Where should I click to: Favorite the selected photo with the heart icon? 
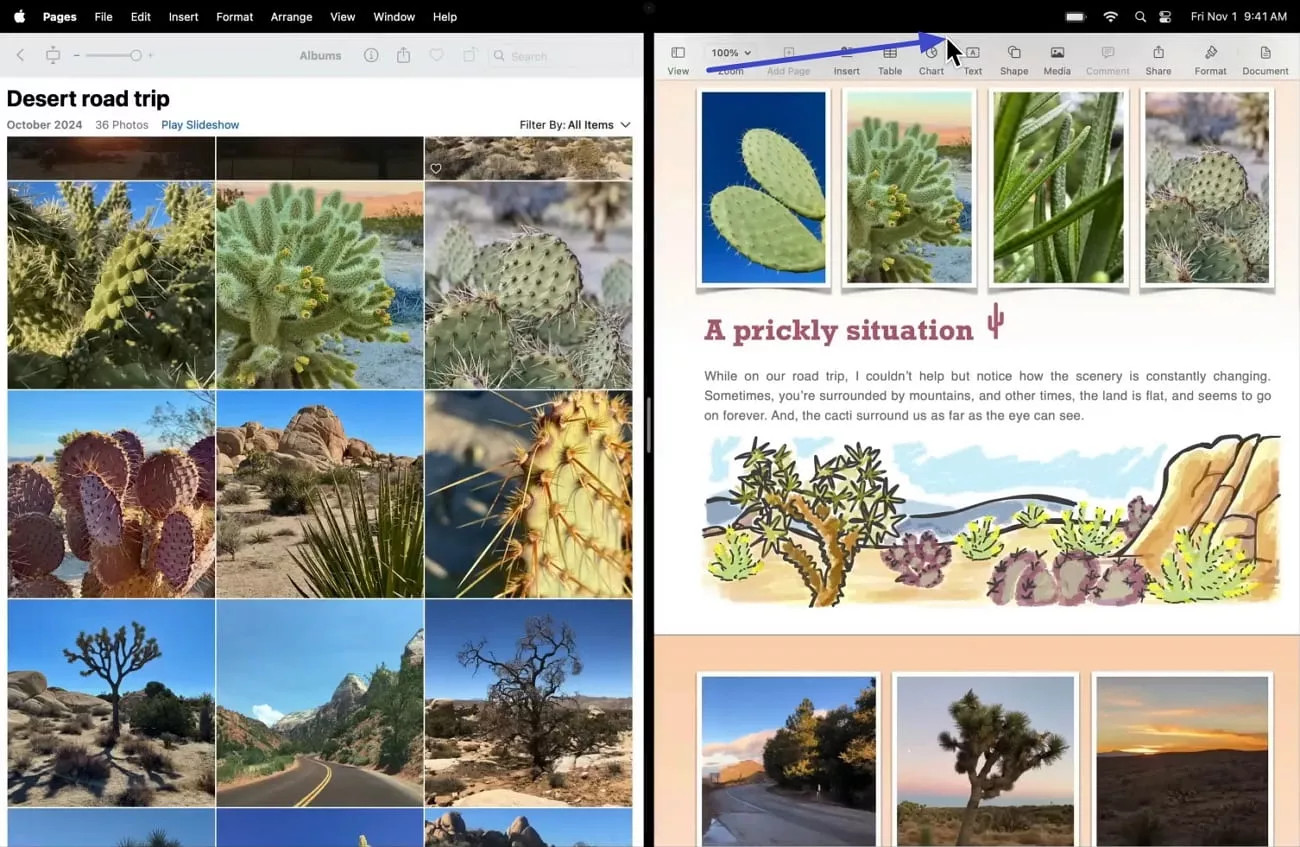[x=436, y=56]
